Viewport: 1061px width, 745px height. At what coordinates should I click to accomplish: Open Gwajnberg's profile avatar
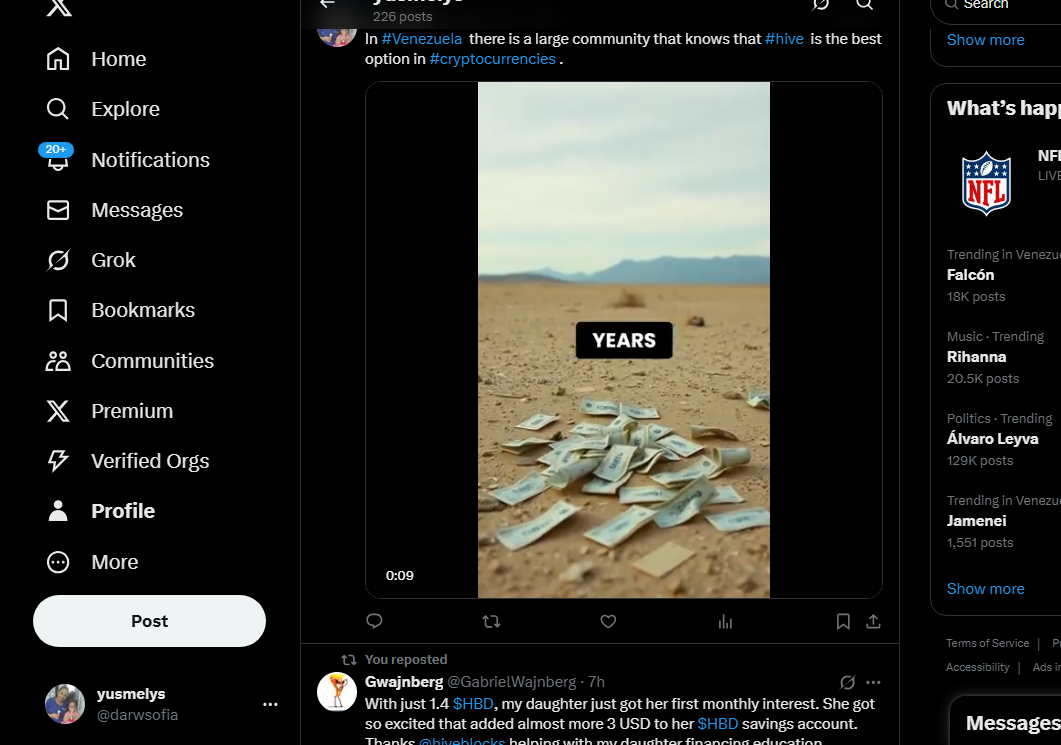(337, 692)
